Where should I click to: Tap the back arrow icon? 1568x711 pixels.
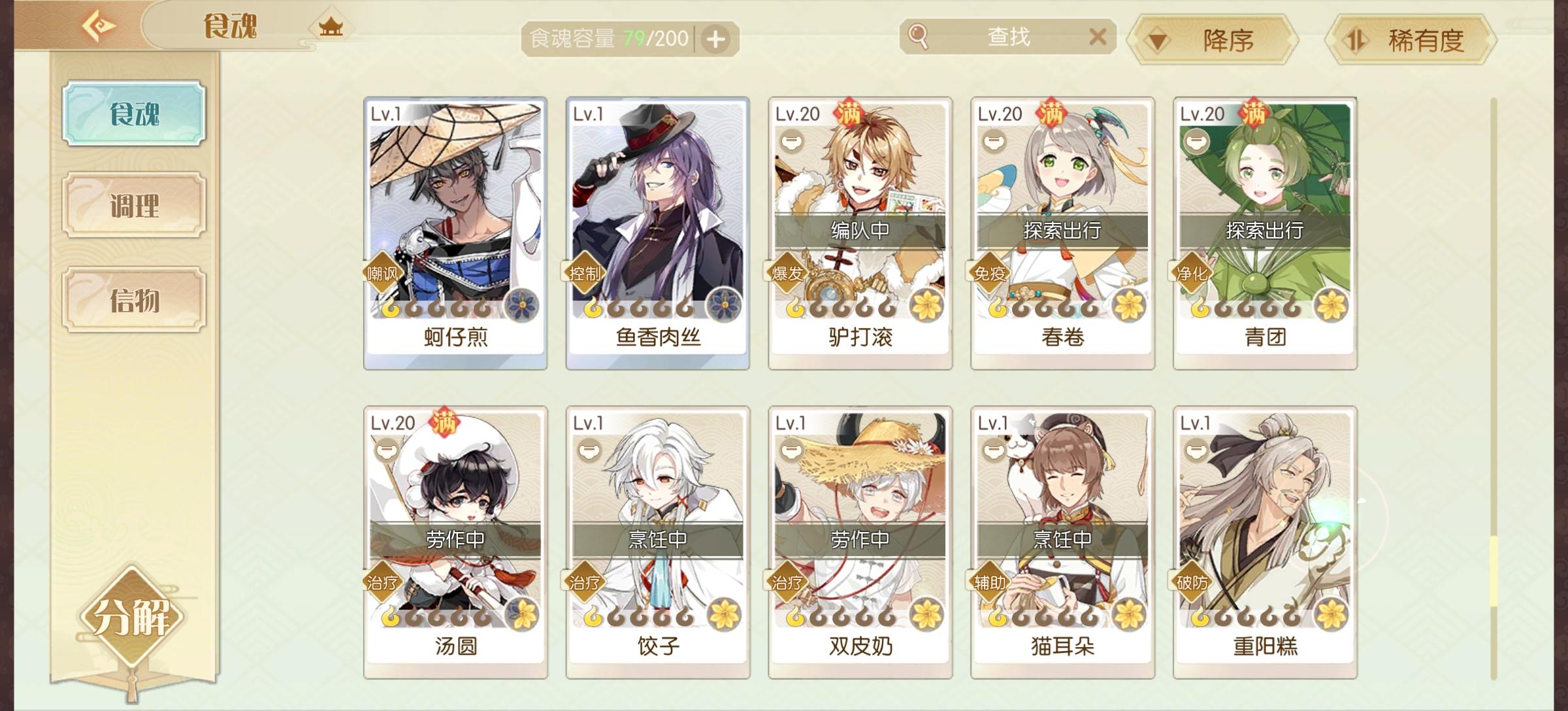pos(99,26)
